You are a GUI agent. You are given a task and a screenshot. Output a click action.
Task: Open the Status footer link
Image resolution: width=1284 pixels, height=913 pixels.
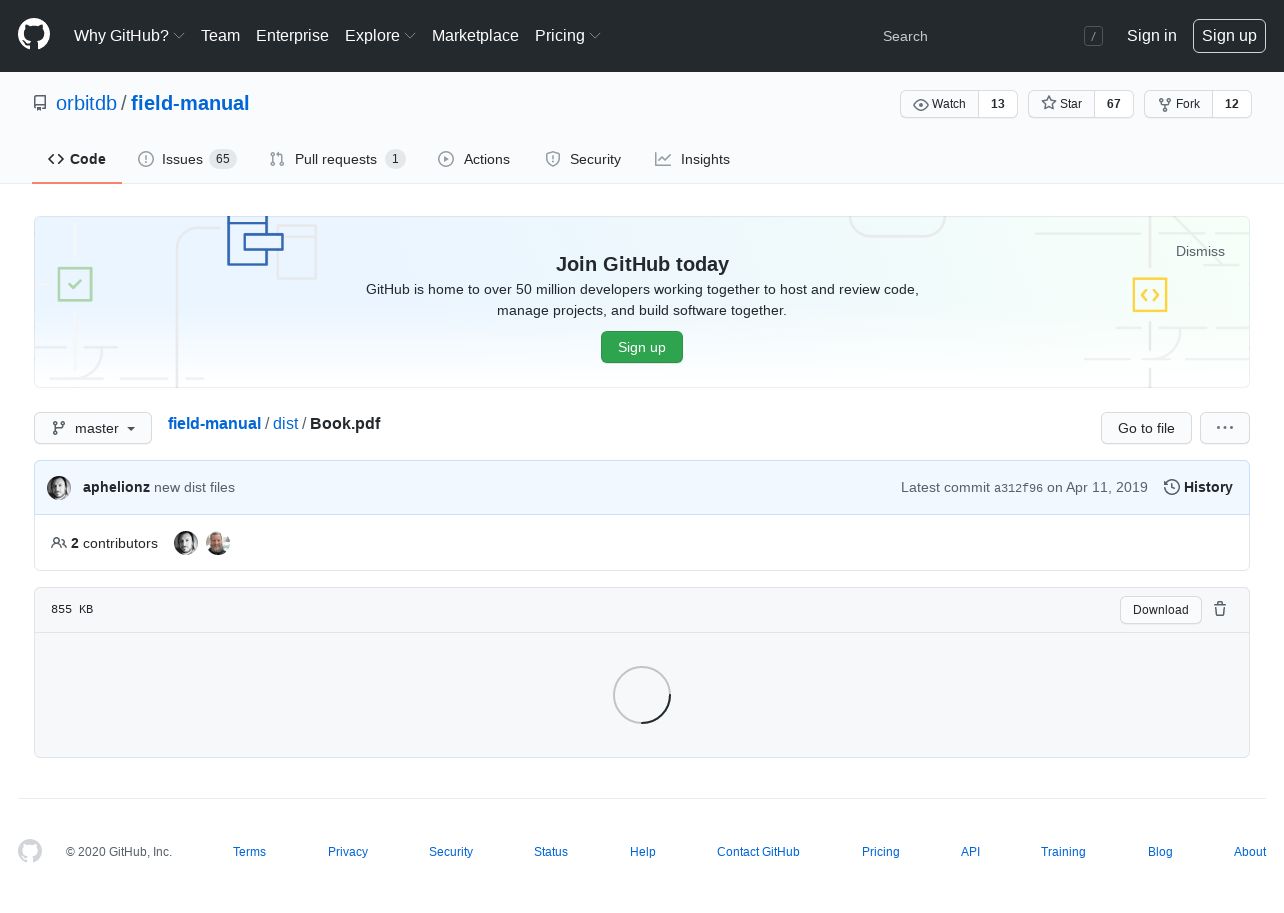(x=551, y=852)
